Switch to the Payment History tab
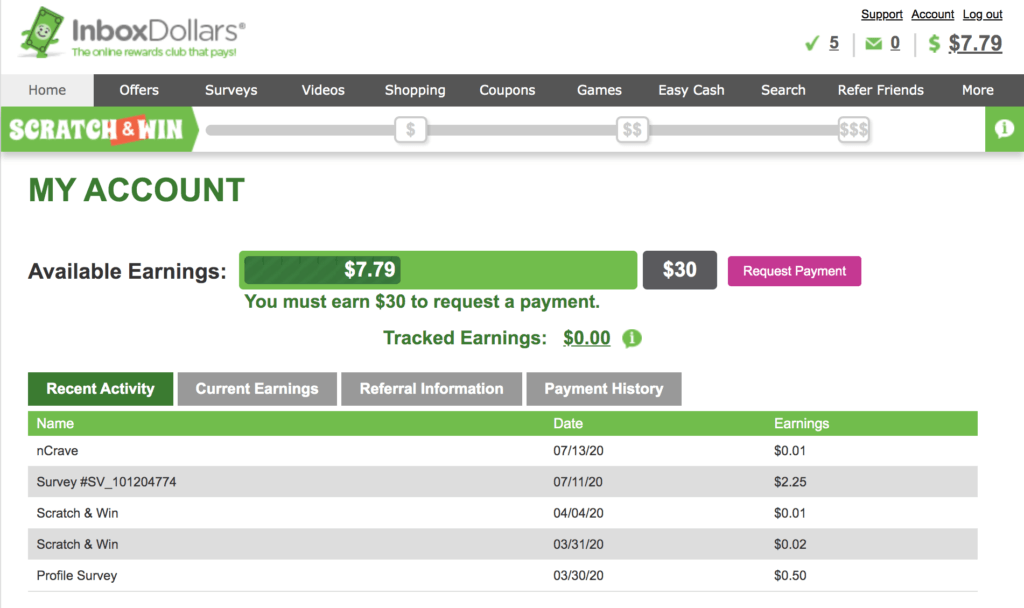Screen dimensions: 1024x608 click(x=603, y=389)
